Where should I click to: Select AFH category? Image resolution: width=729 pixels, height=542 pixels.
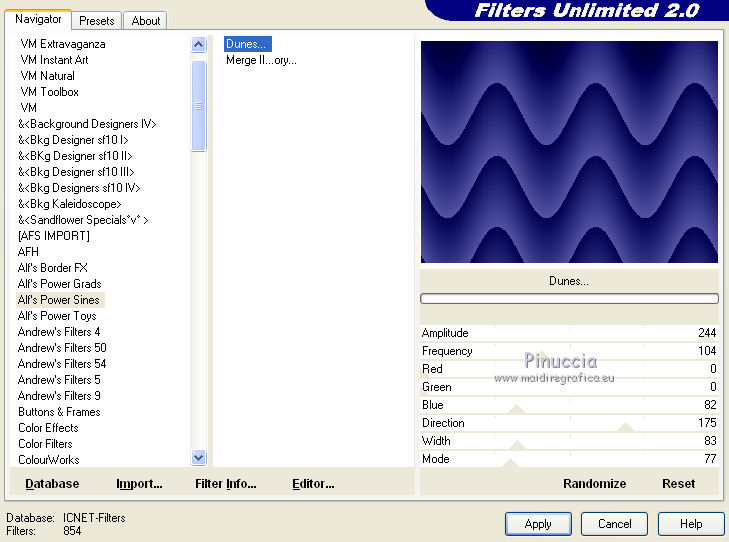tap(28, 252)
